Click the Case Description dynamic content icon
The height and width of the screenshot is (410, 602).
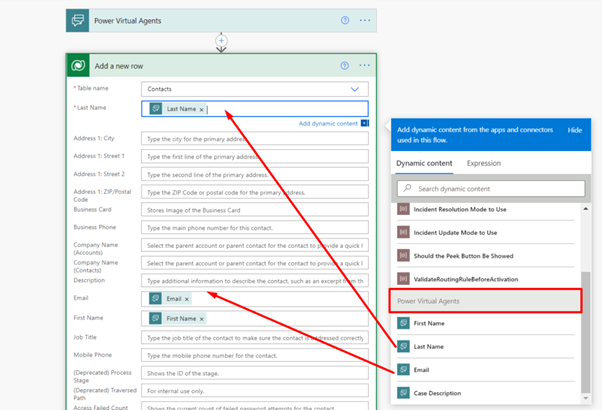click(x=403, y=393)
